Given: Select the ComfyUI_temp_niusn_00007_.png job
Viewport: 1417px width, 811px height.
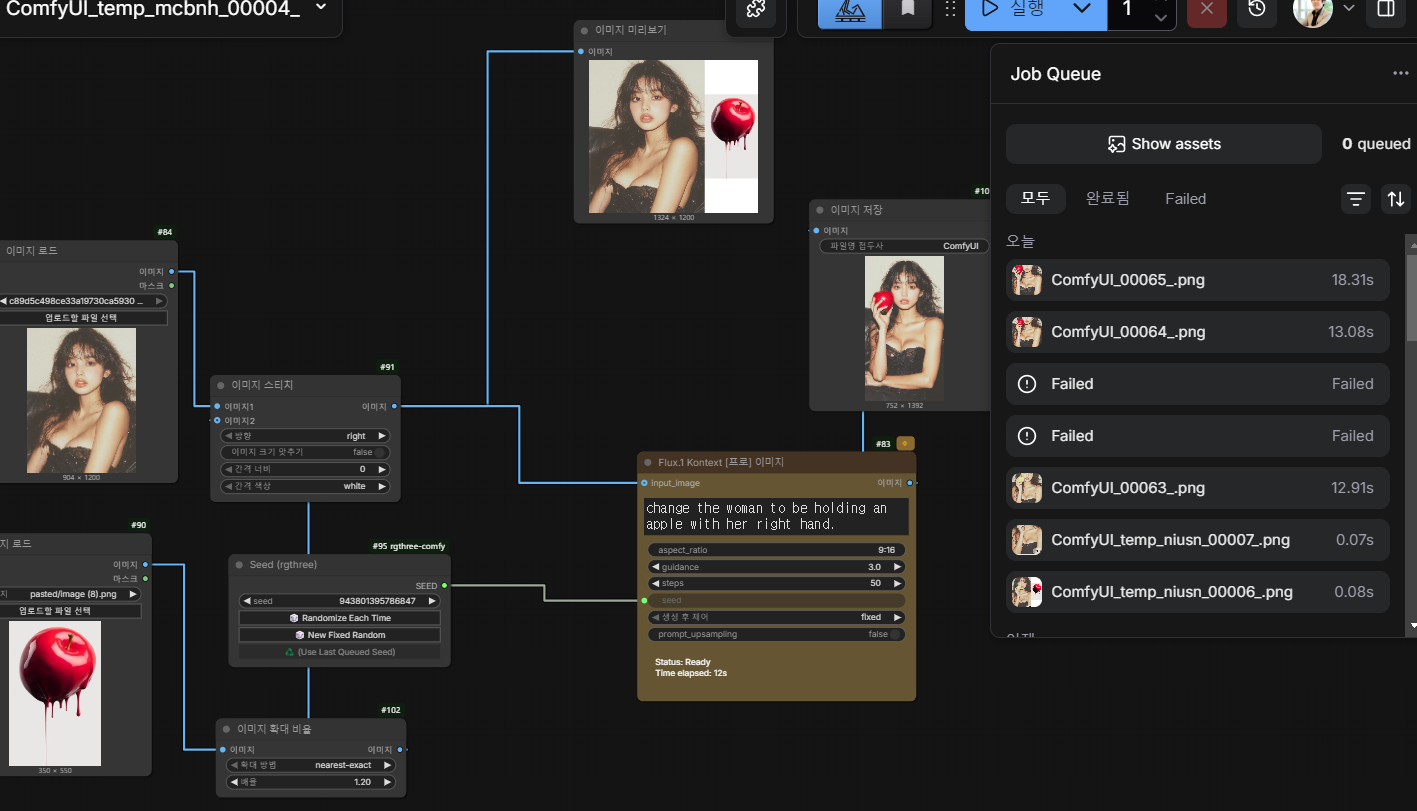Looking at the screenshot, I should click(1198, 540).
